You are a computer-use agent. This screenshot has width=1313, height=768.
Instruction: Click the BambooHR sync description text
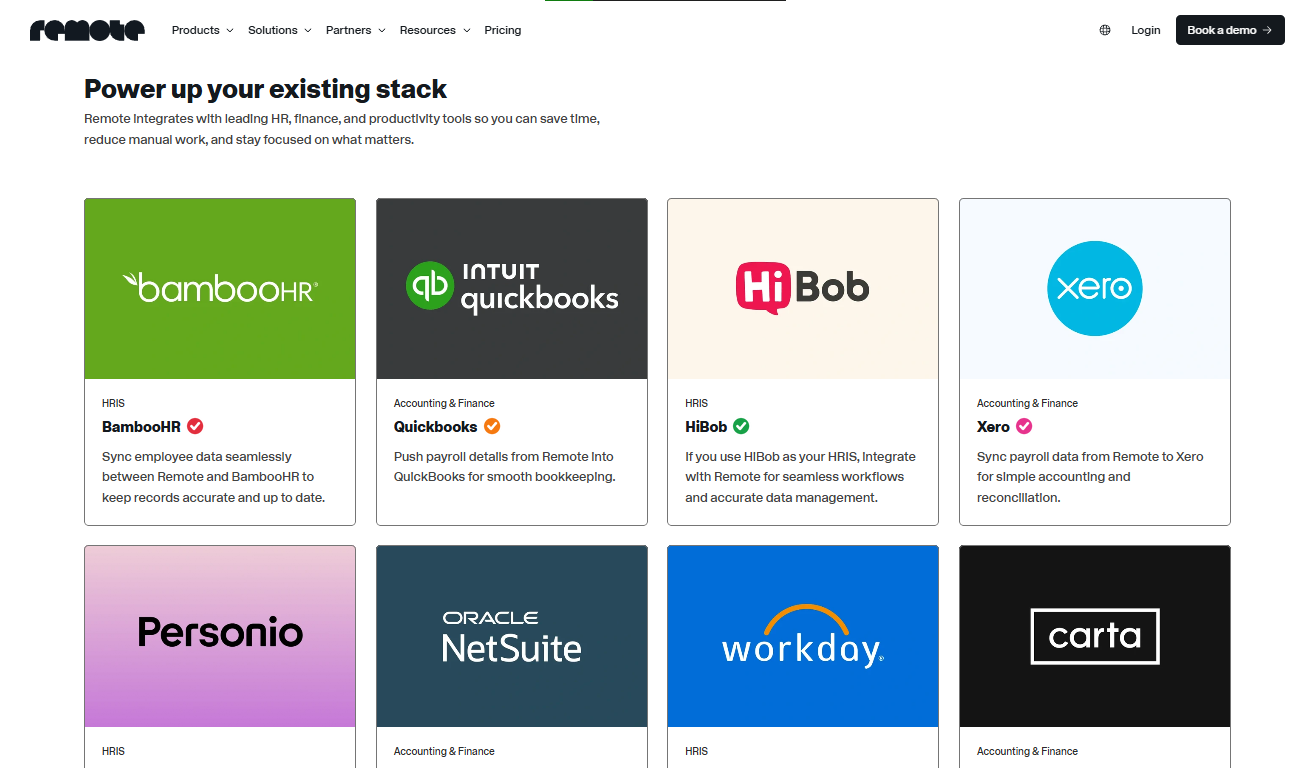tap(214, 477)
